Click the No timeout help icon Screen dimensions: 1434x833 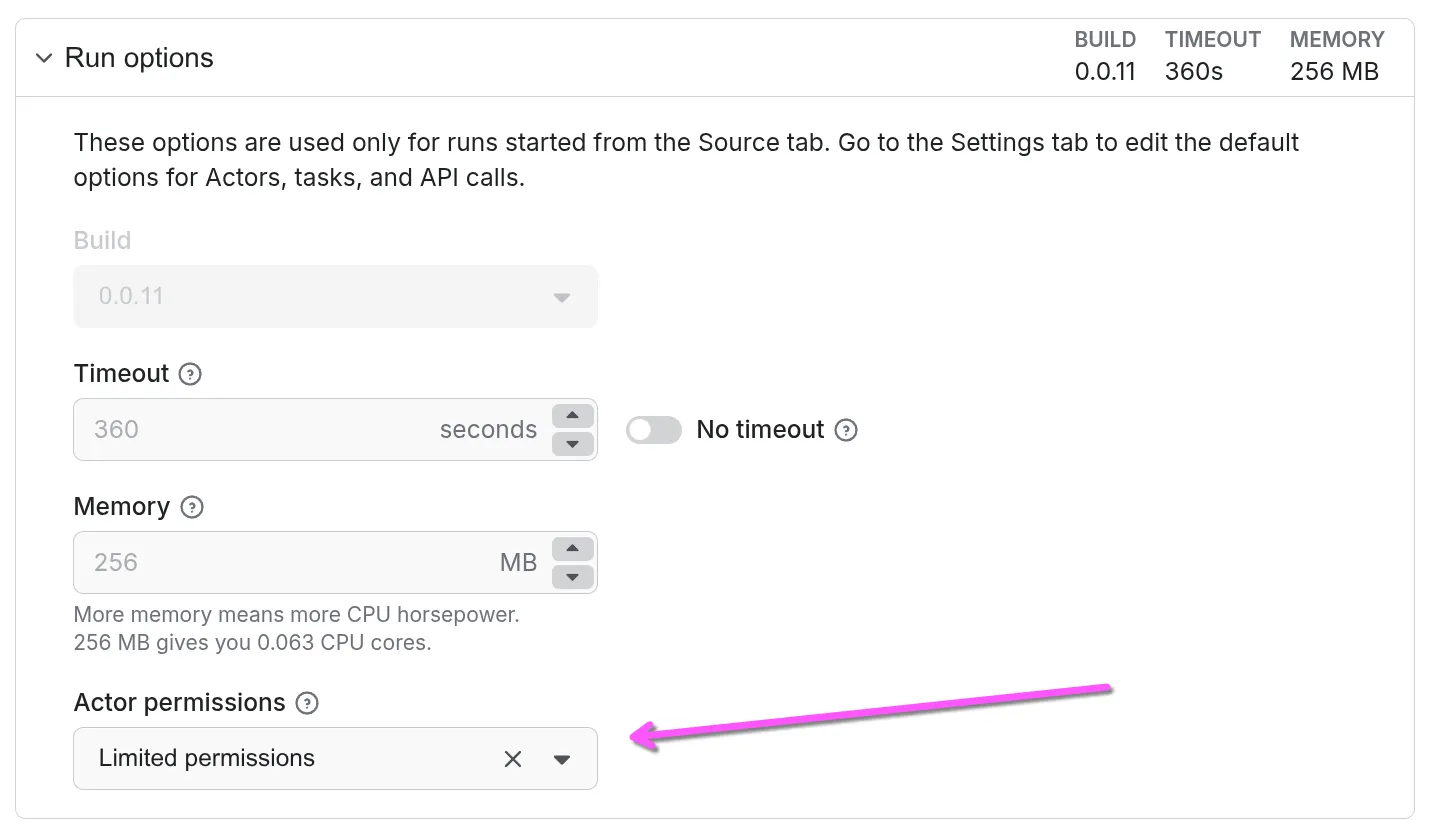click(845, 429)
